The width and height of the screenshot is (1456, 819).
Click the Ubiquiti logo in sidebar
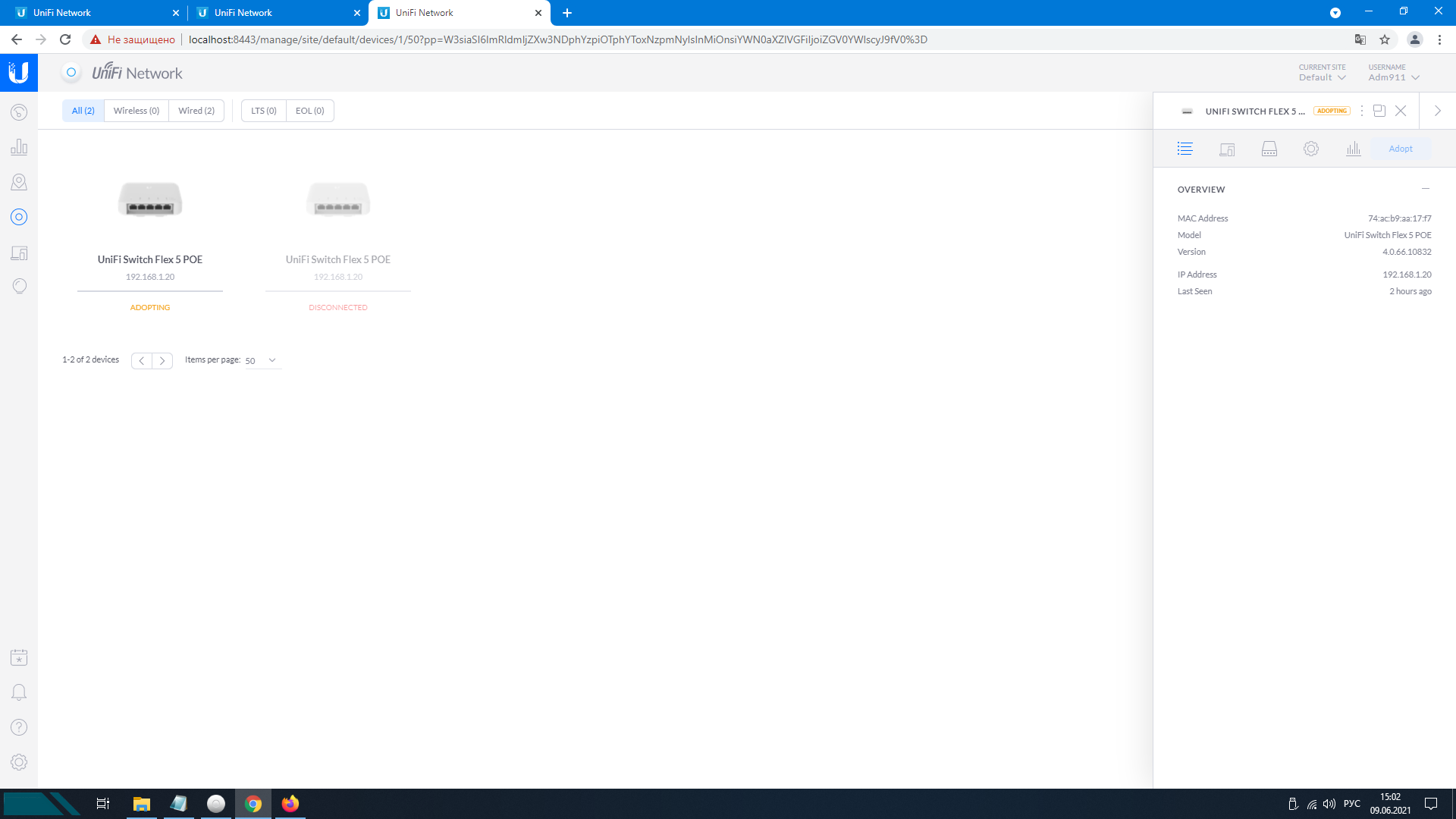pyautogui.click(x=19, y=73)
